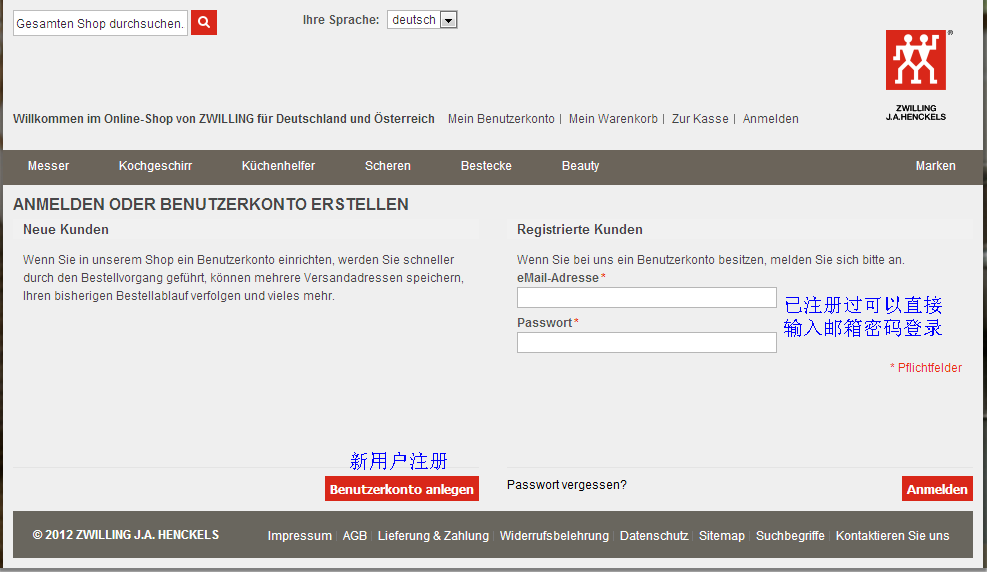Open the Beauty category
This screenshot has width=987, height=572.
(580, 166)
